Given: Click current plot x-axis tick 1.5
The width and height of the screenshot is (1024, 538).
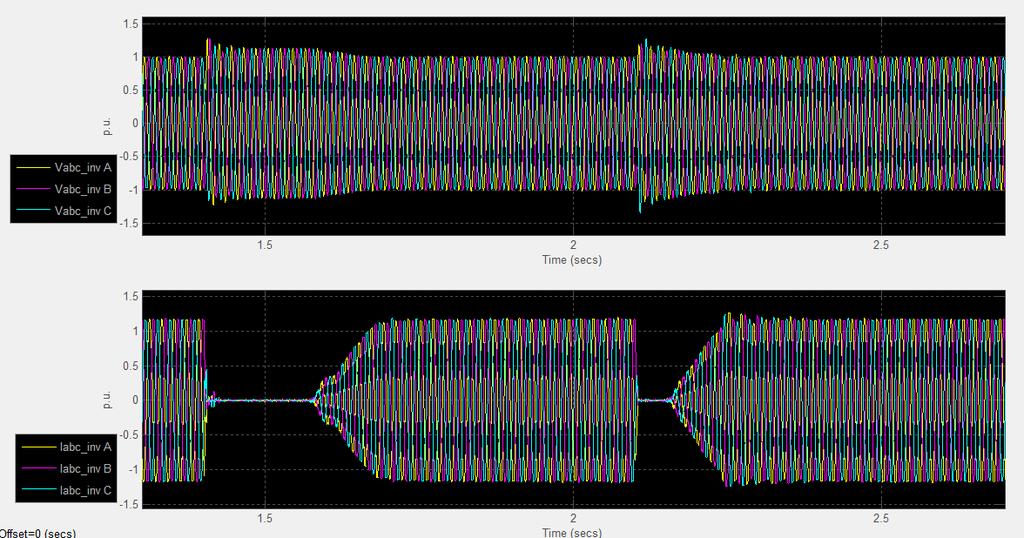Looking at the screenshot, I should (264, 518).
